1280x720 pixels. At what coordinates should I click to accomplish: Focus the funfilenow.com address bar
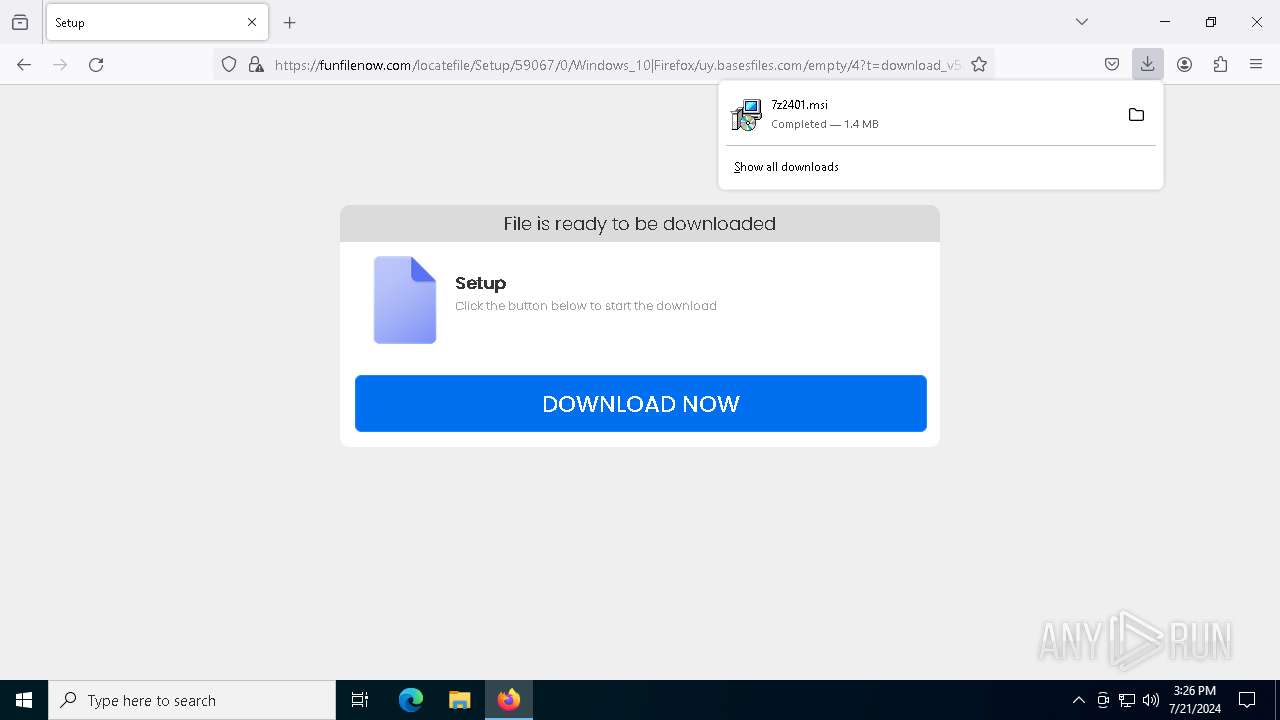coord(616,65)
